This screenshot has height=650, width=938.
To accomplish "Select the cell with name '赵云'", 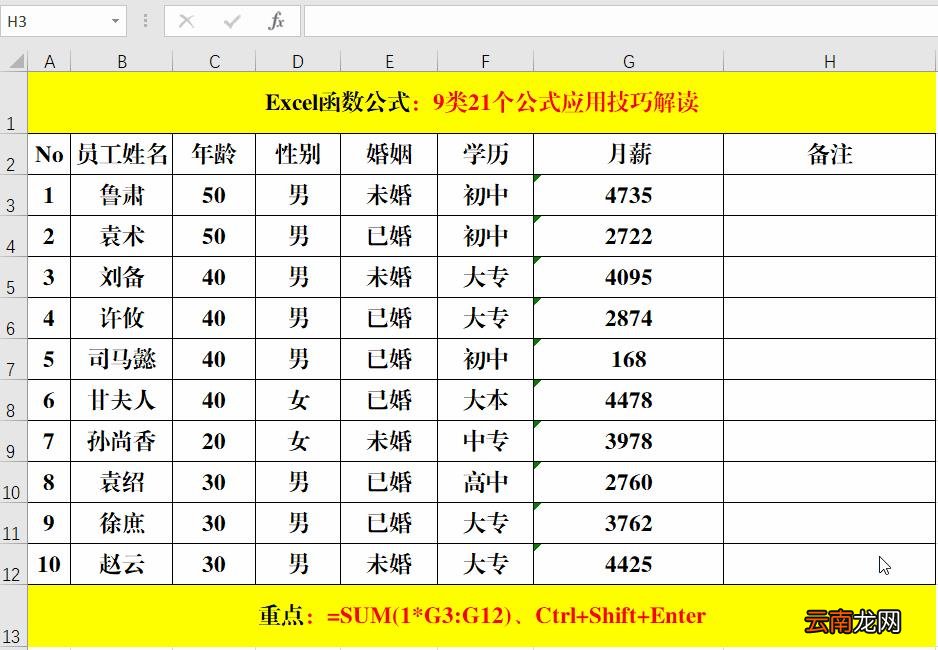I will (x=122, y=564).
